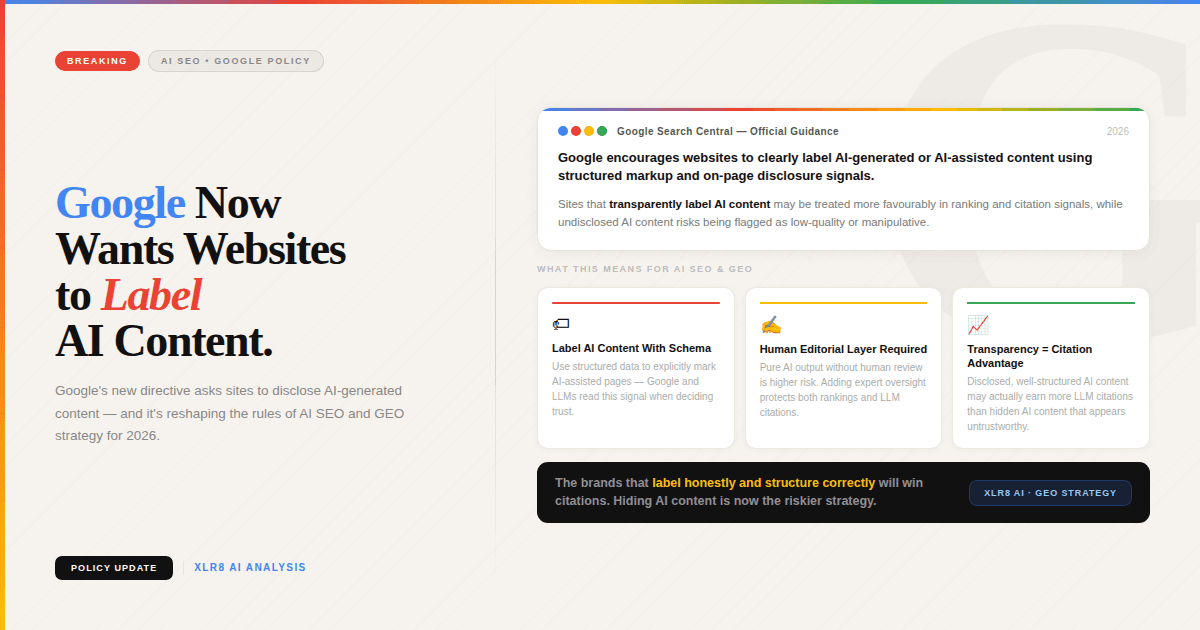The width and height of the screenshot is (1200, 630).
Task: Click the bold guidance statement about labeling AI content
Action: tap(825, 167)
